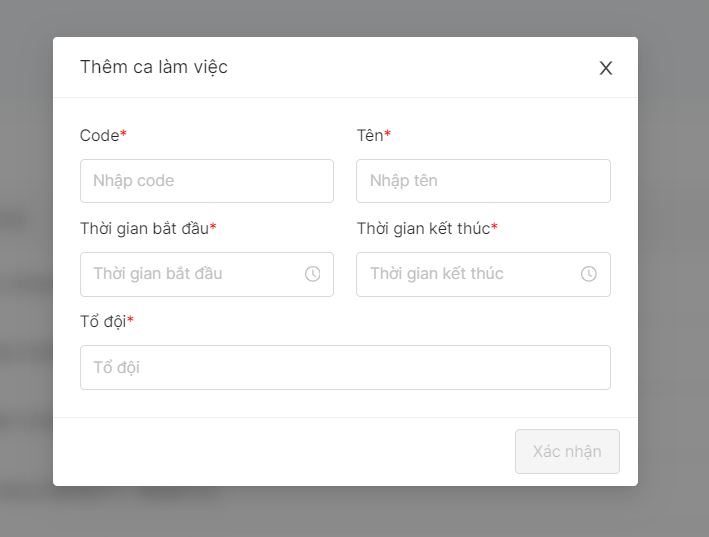Image resolution: width=709 pixels, height=537 pixels.
Task: Close the Thêm ca làm việc dialog
Action: (x=605, y=68)
